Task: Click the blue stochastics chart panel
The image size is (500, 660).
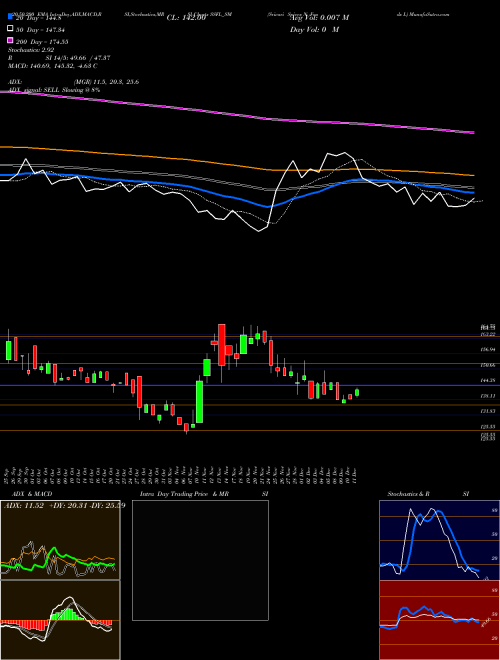Action: (439, 540)
